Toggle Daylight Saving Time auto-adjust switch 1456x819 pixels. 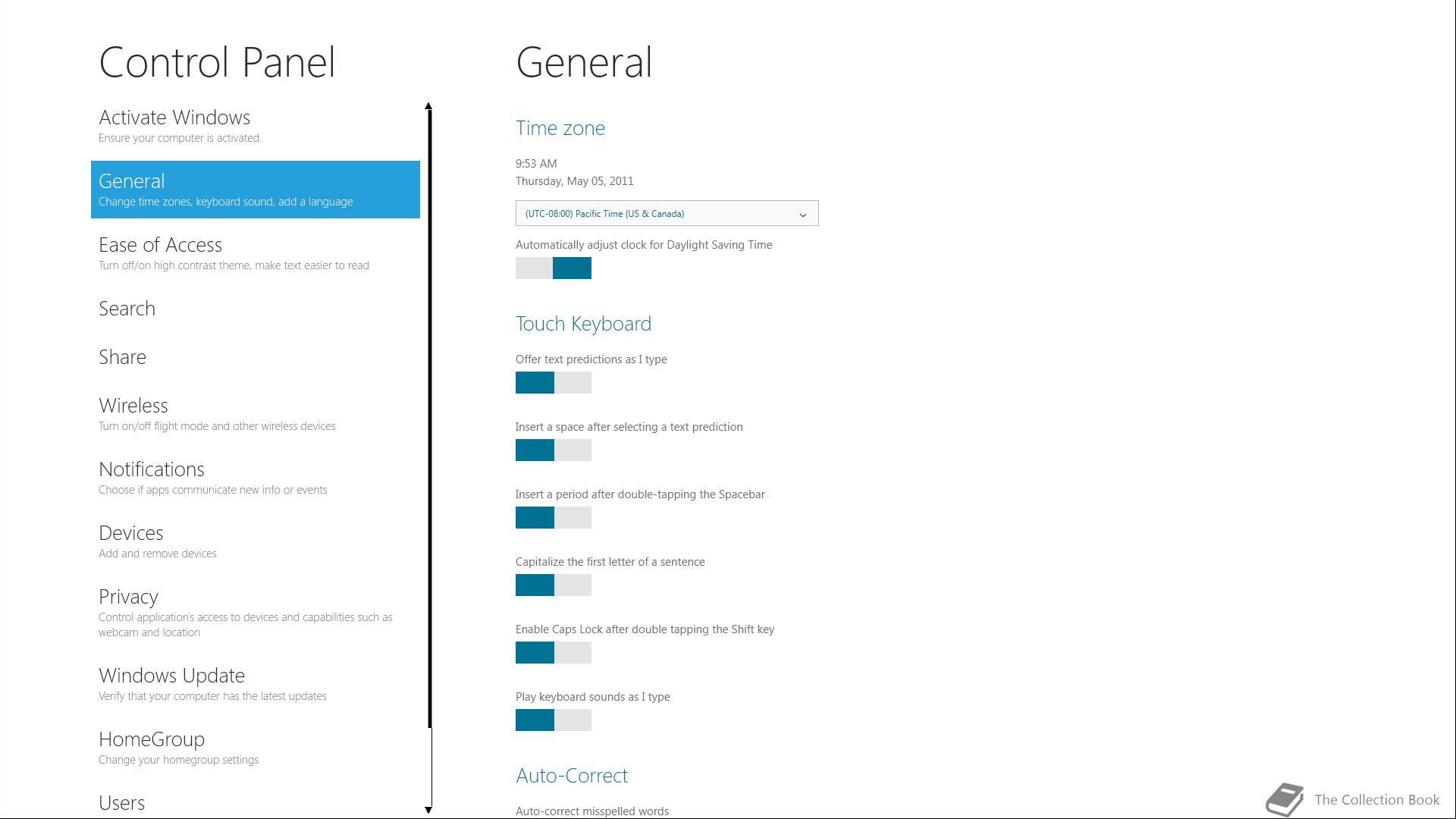click(554, 268)
